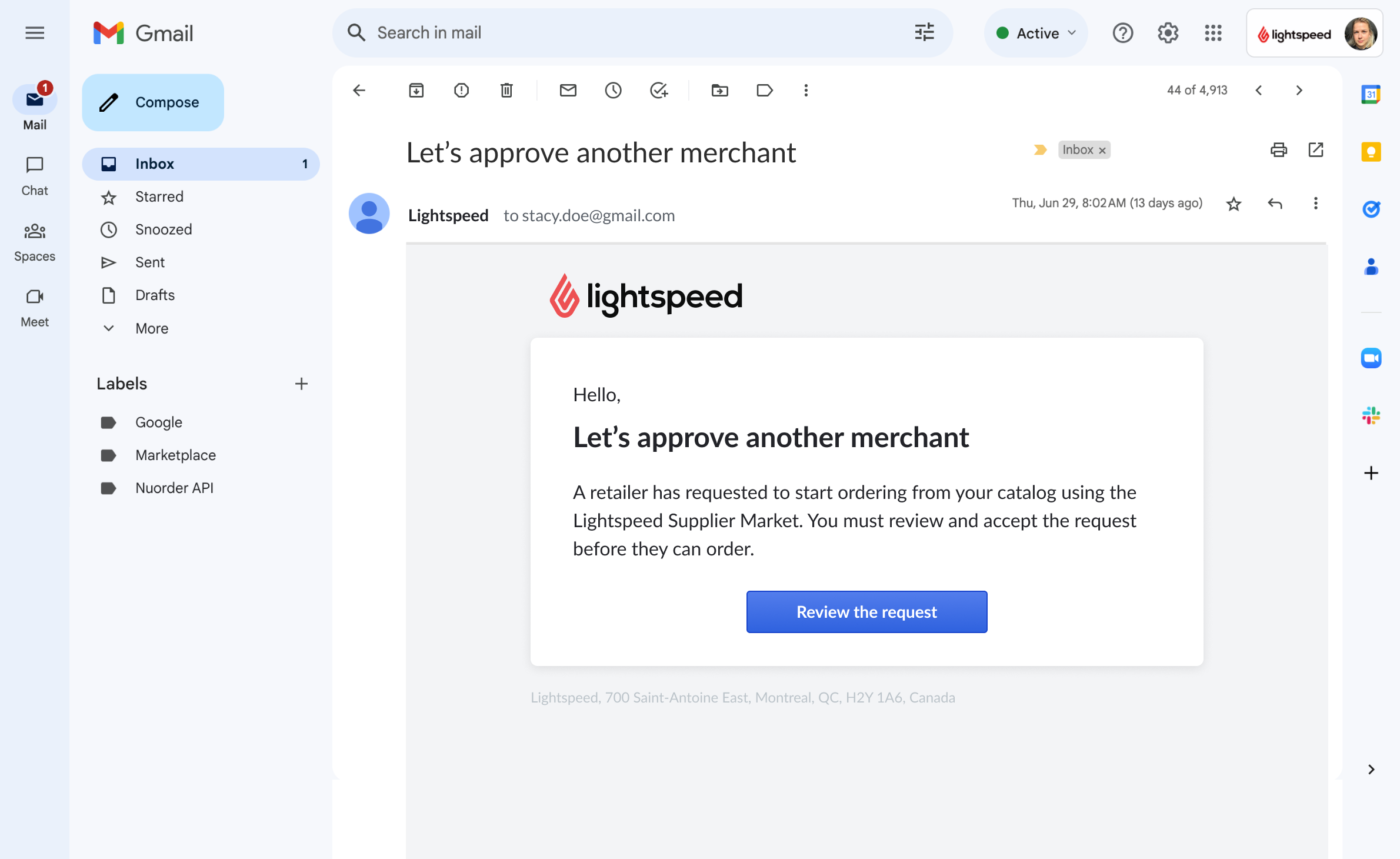This screenshot has height=859, width=1400.
Task: Move this email to a folder
Action: point(719,91)
